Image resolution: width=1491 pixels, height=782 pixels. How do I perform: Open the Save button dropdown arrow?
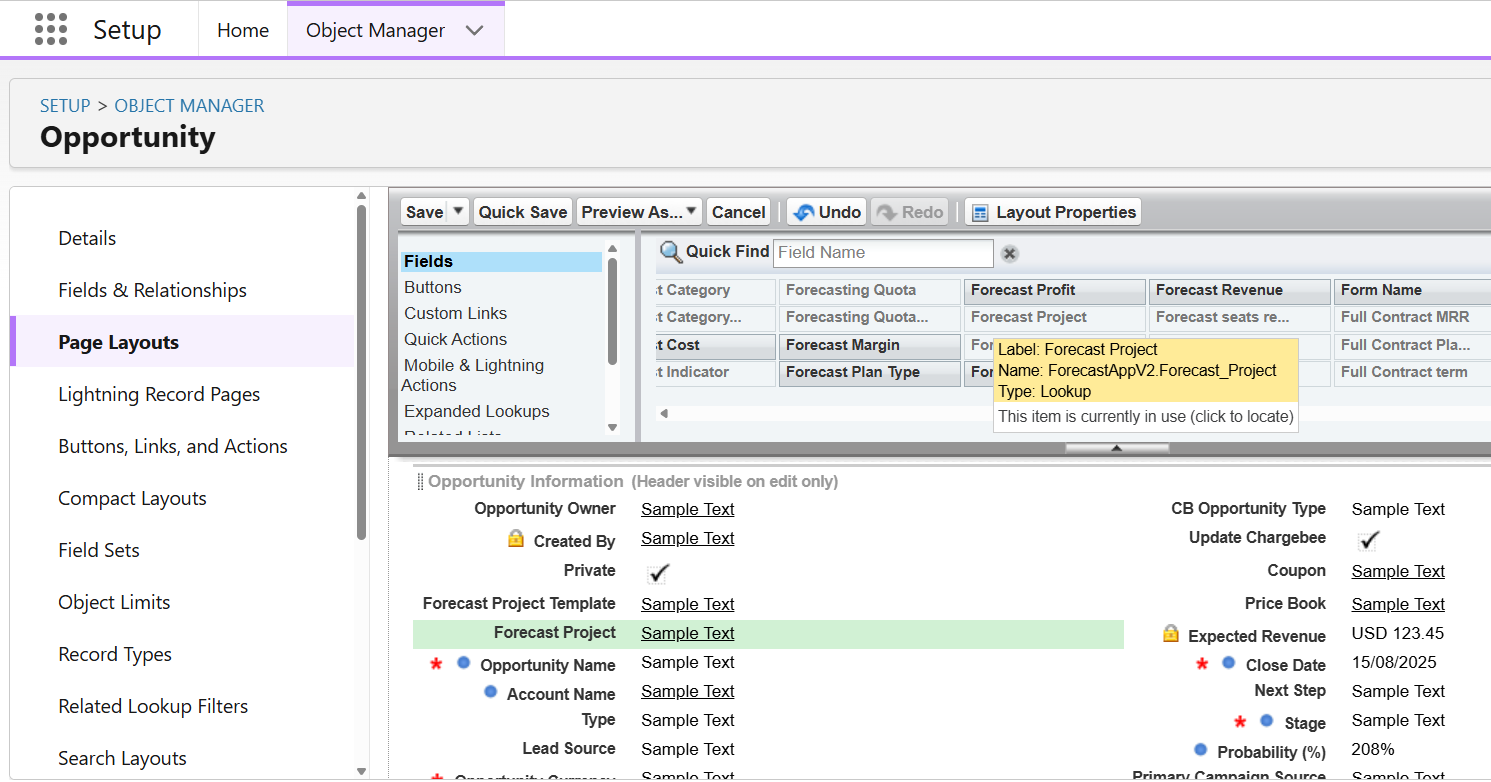pyautogui.click(x=458, y=212)
